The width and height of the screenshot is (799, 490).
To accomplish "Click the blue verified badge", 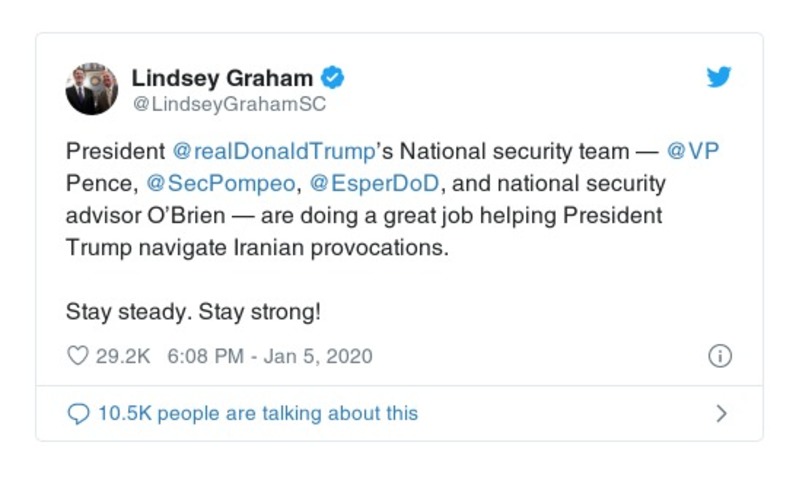I will (x=333, y=78).
